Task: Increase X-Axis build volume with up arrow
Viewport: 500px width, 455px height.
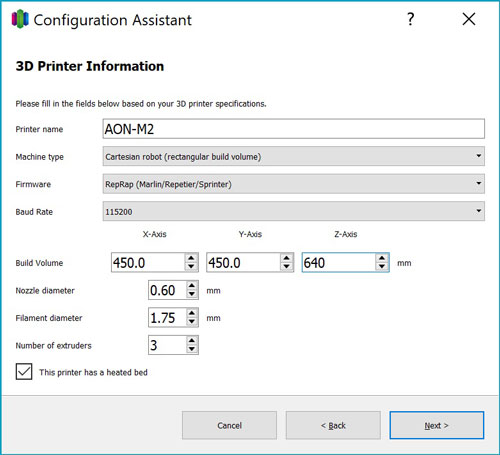Action: click(x=191, y=258)
